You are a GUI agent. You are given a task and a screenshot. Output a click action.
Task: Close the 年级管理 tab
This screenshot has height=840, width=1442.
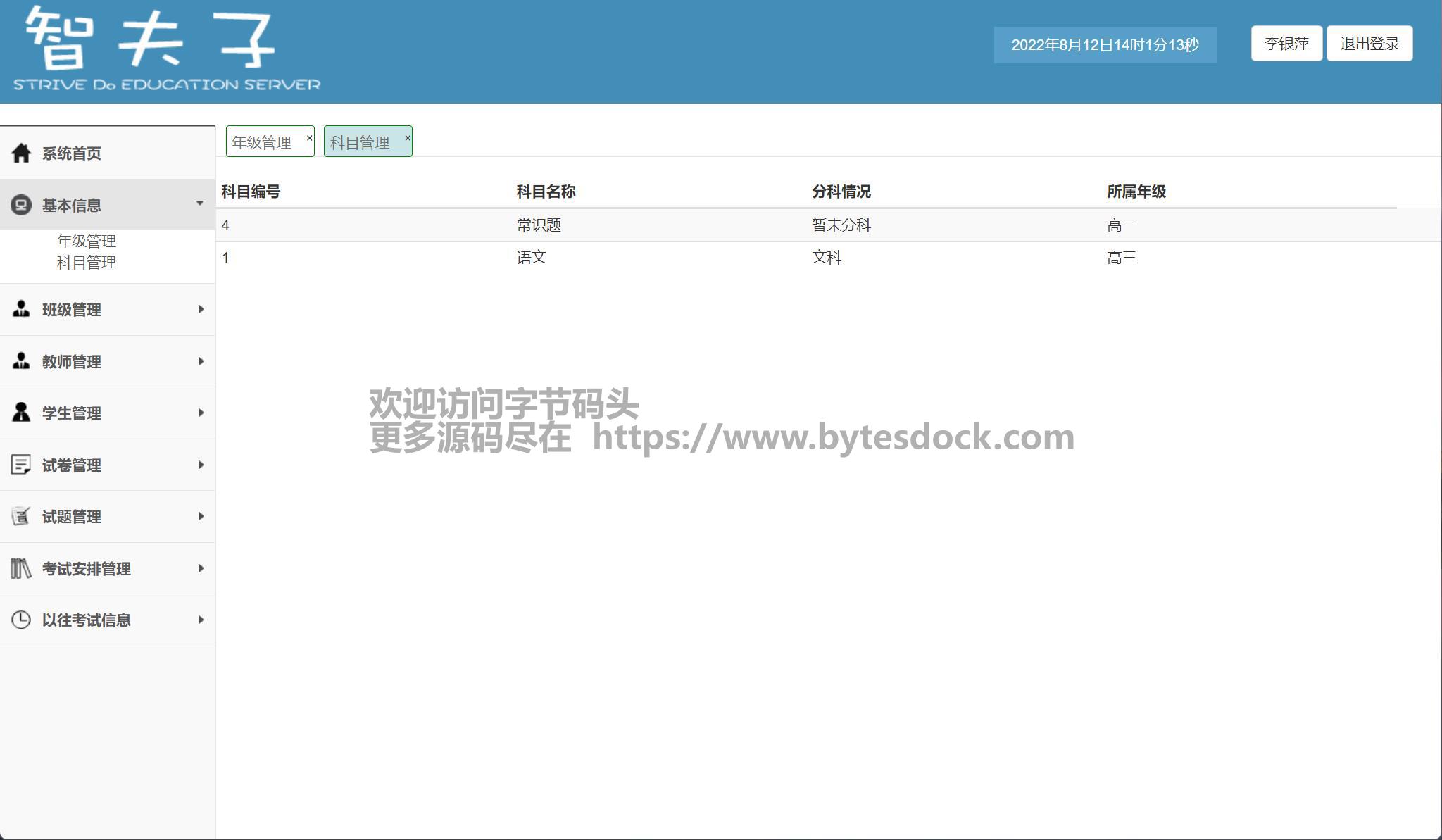pos(309,138)
